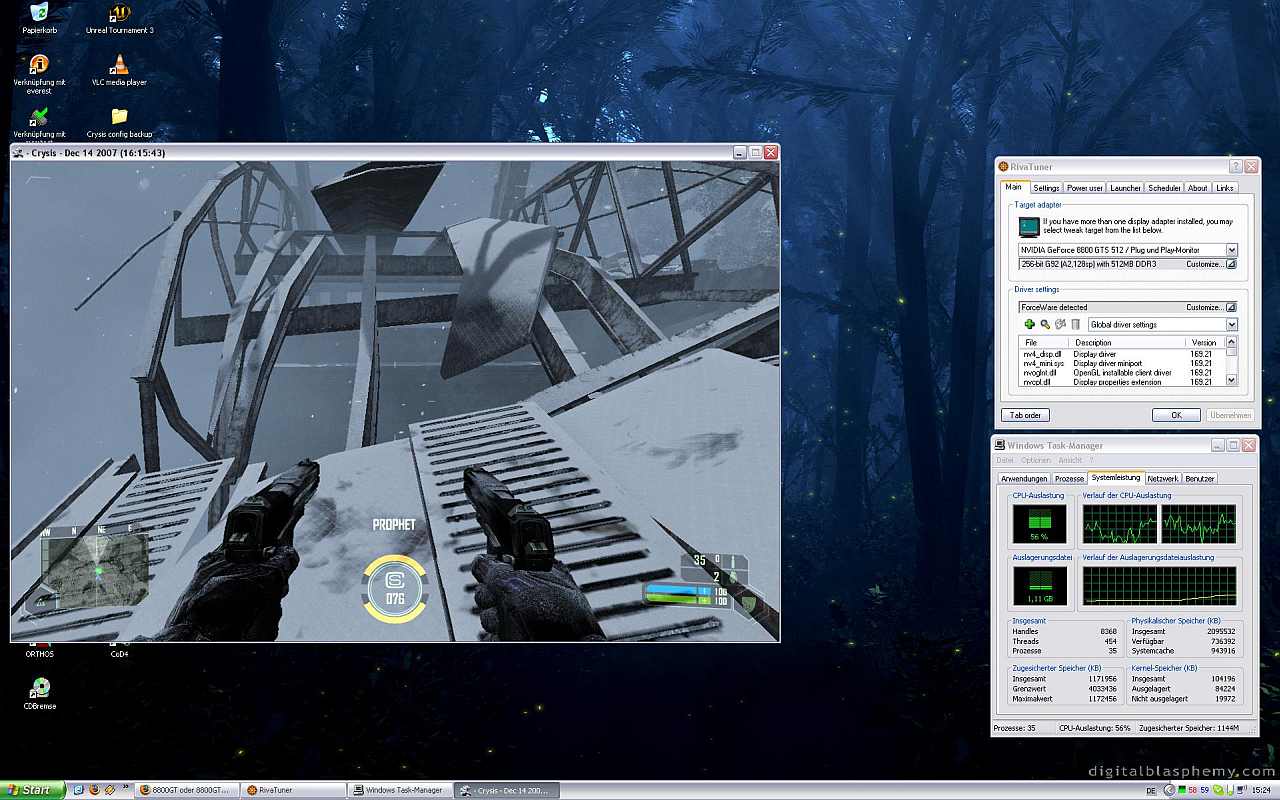Click Customize arrow next to ForceWare detected
Image resolution: width=1280 pixels, height=800 pixels.
pyautogui.click(x=1231, y=307)
